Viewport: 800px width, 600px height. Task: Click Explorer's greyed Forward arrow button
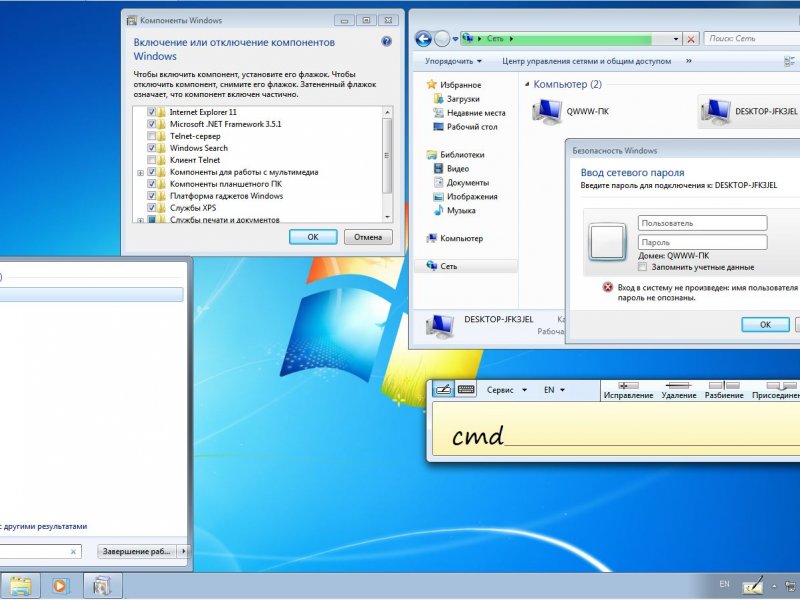pos(442,39)
